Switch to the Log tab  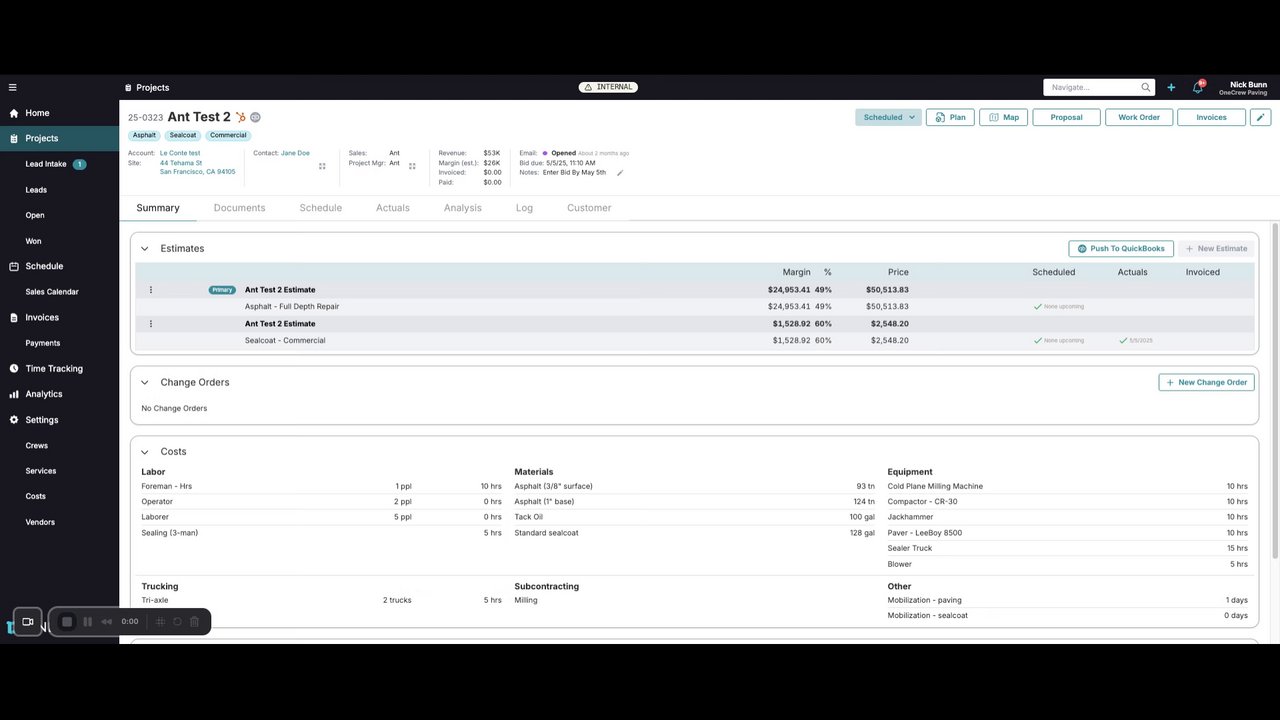[x=524, y=208]
